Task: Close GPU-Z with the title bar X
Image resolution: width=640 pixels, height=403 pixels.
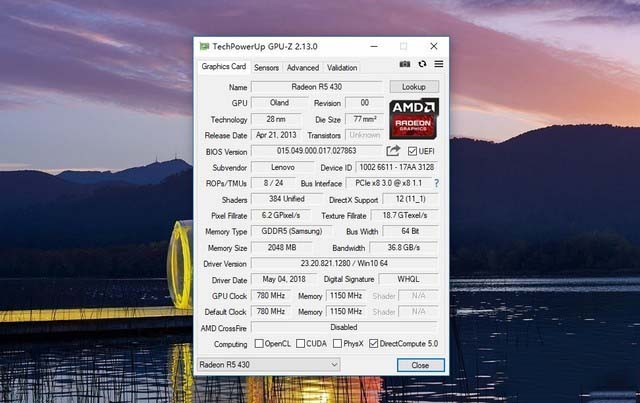Action: point(433,47)
